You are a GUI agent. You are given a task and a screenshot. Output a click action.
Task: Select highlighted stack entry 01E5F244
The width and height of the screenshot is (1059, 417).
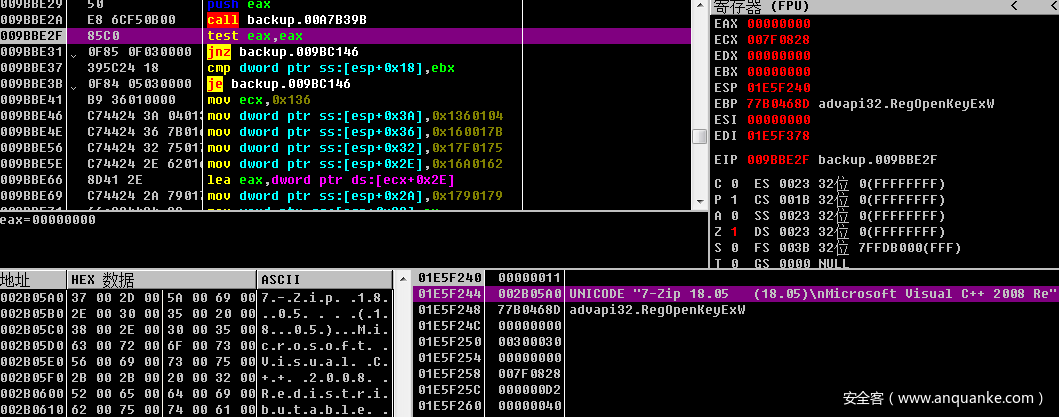(x=735, y=294)
